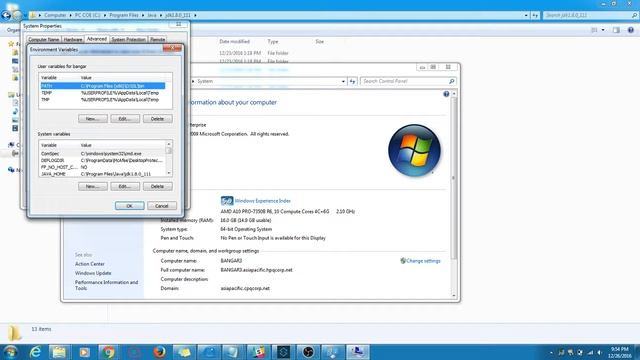Click the volume icon in system tray

[x=600, y=352]
